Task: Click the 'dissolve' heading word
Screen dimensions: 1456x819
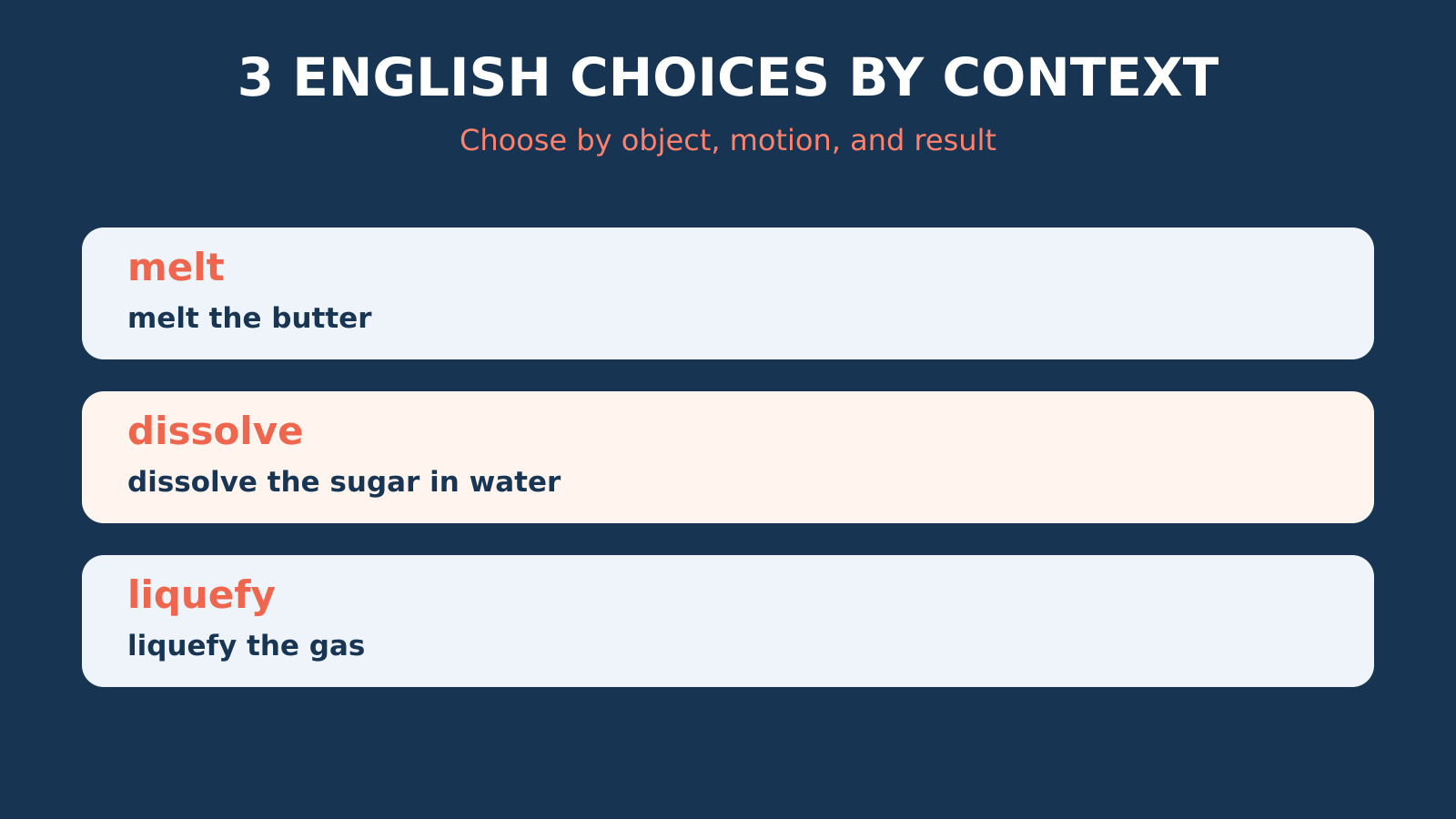Action: (215, 431)
